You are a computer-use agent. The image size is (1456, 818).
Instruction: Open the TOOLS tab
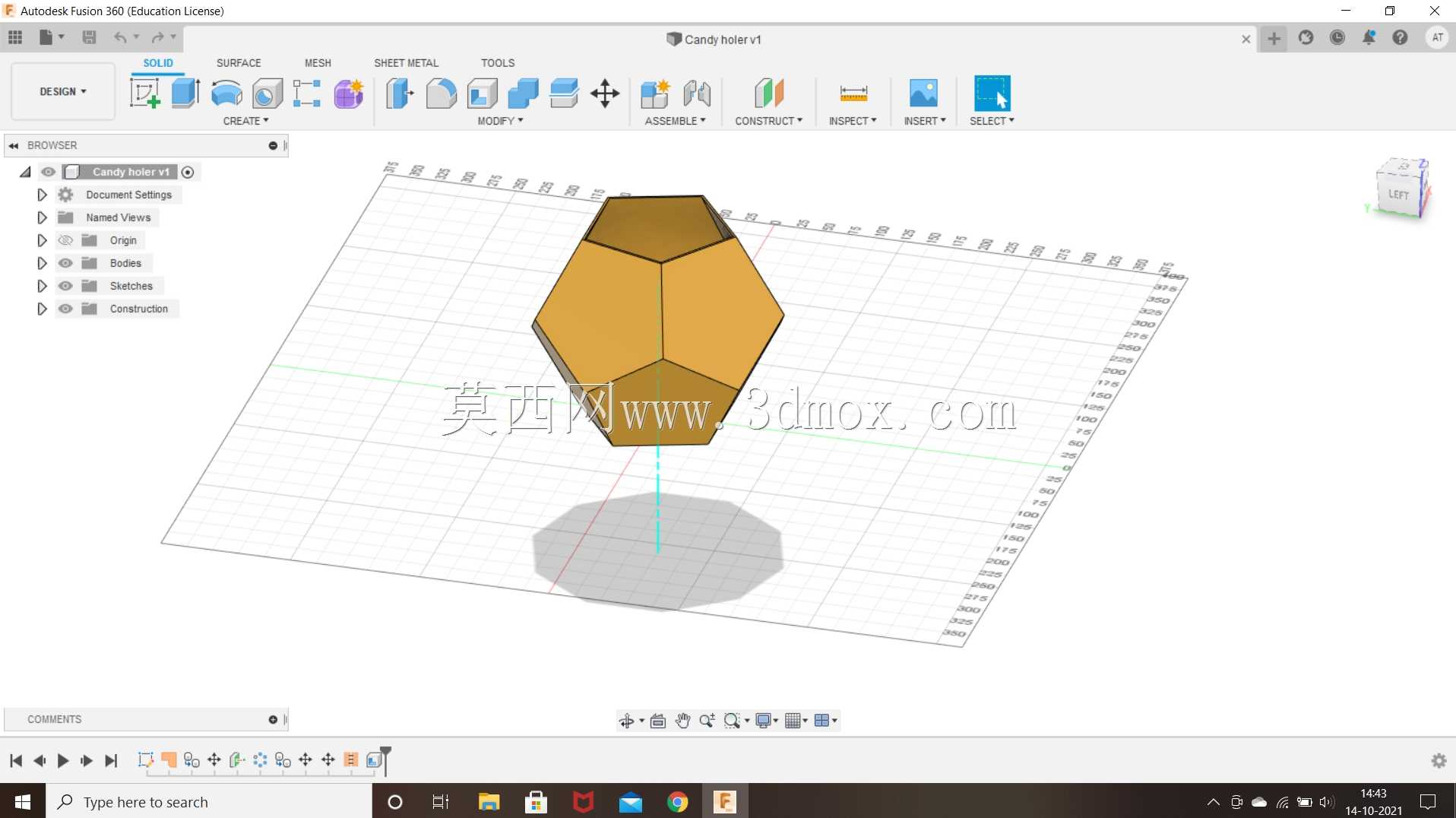[498, 63]
